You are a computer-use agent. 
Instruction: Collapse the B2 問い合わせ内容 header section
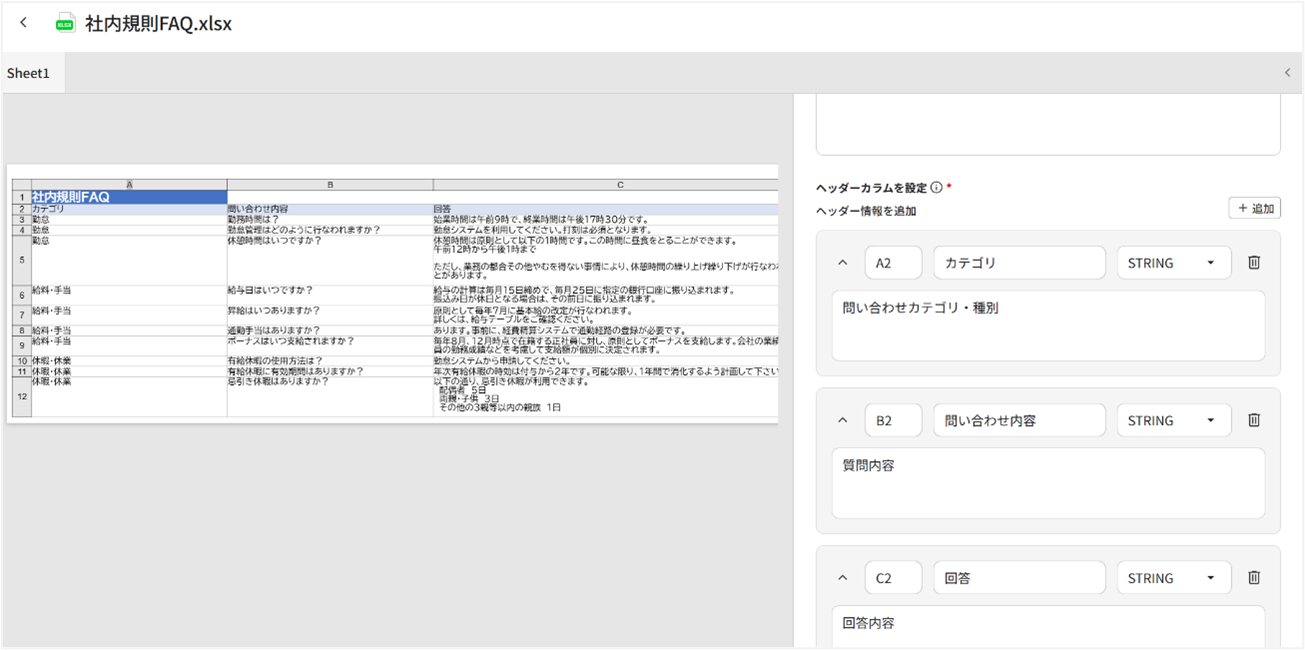(842, 421)
